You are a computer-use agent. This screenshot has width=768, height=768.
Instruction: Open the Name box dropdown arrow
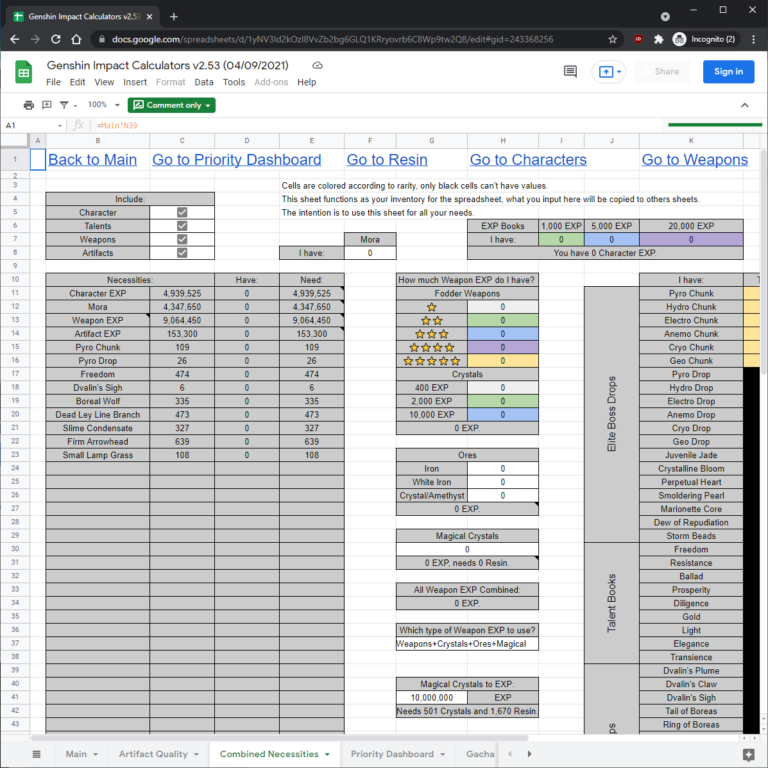60,126
